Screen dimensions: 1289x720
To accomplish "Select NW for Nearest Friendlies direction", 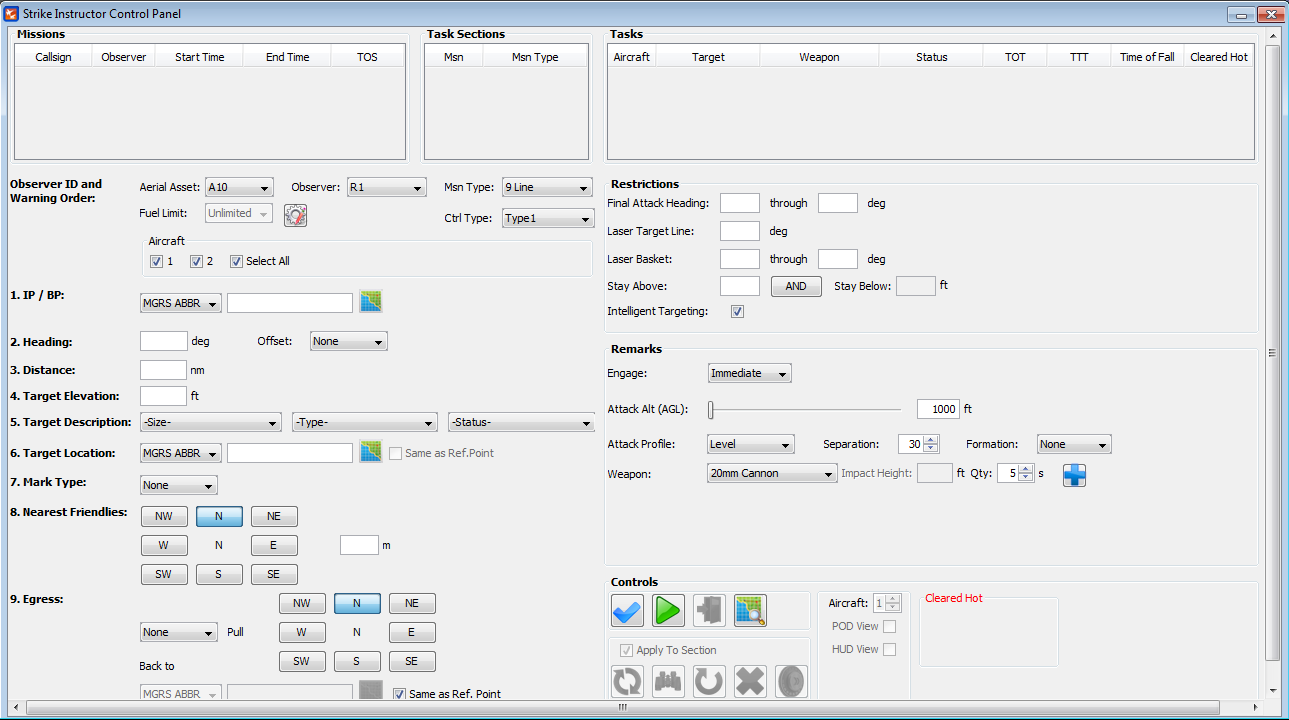I will coord(164,517).
